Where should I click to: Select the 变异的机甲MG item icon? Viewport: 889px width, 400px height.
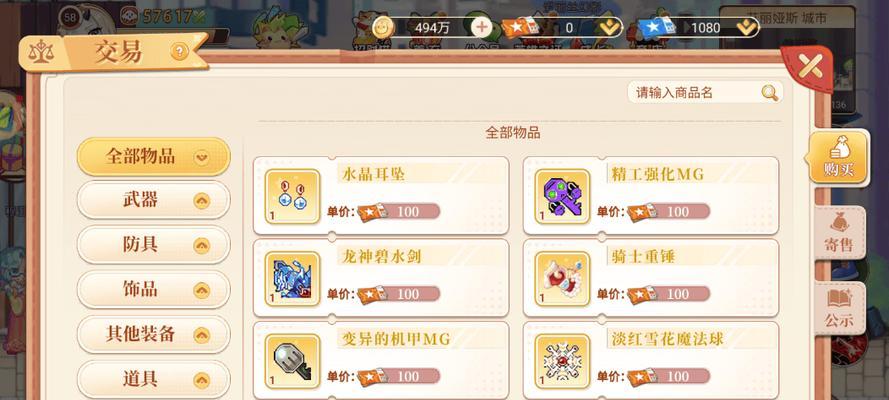[293, 361]
